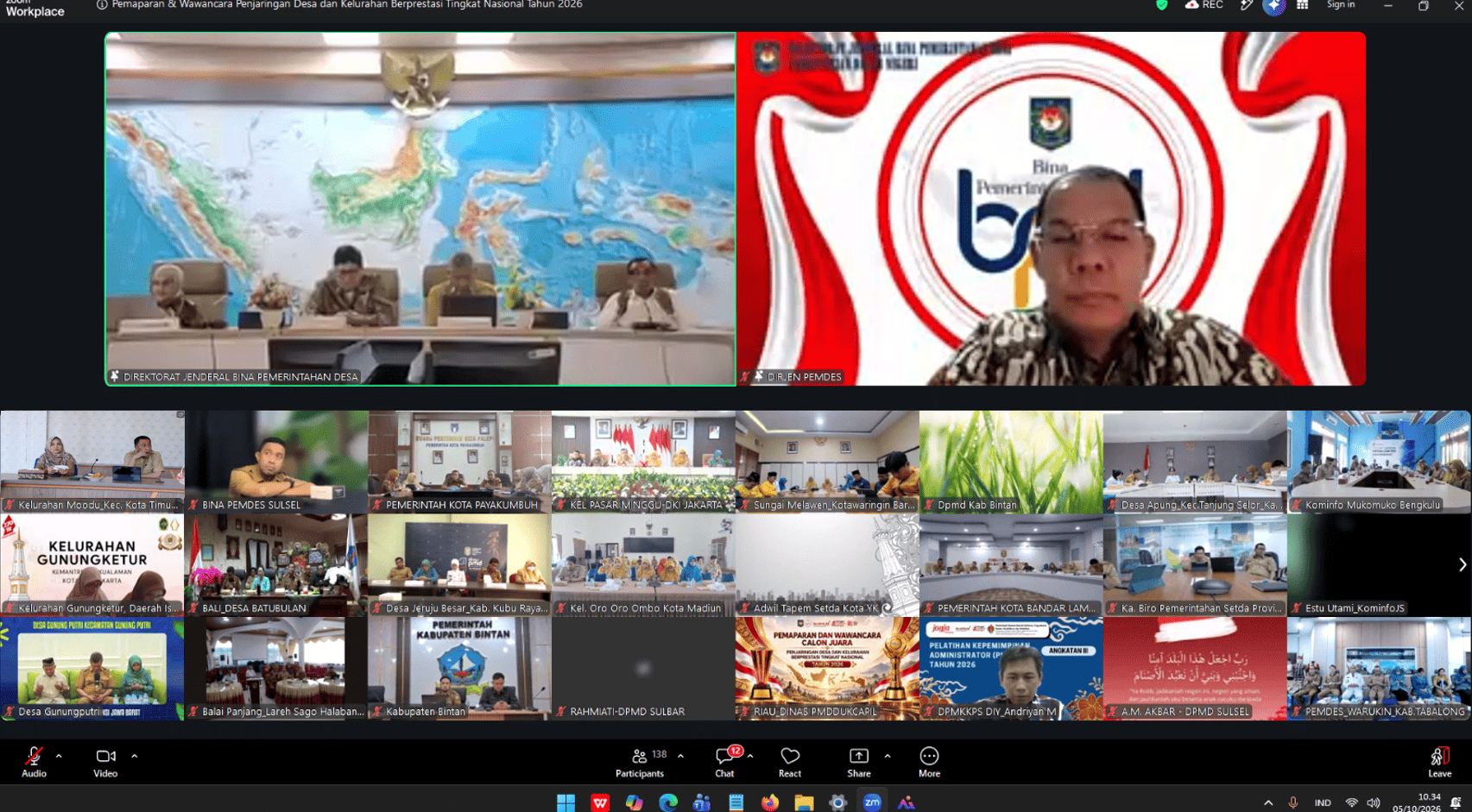The image size is (1472, 812).
Task: Expand the Participants options arrow
Action: point(681,756)
